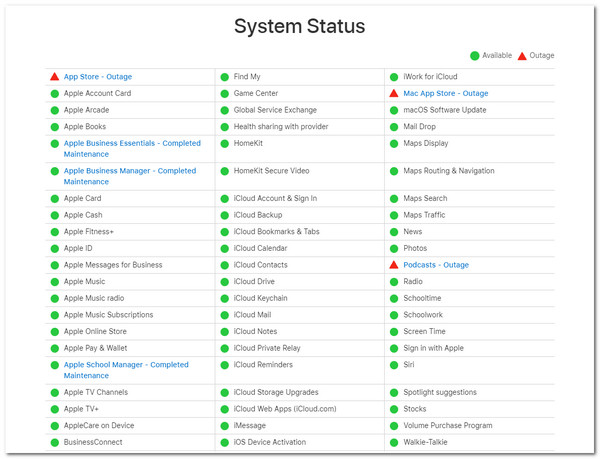Click the green status dot beside Siri
The width and height of the screenshot is (600, 459).
point(394,365)
